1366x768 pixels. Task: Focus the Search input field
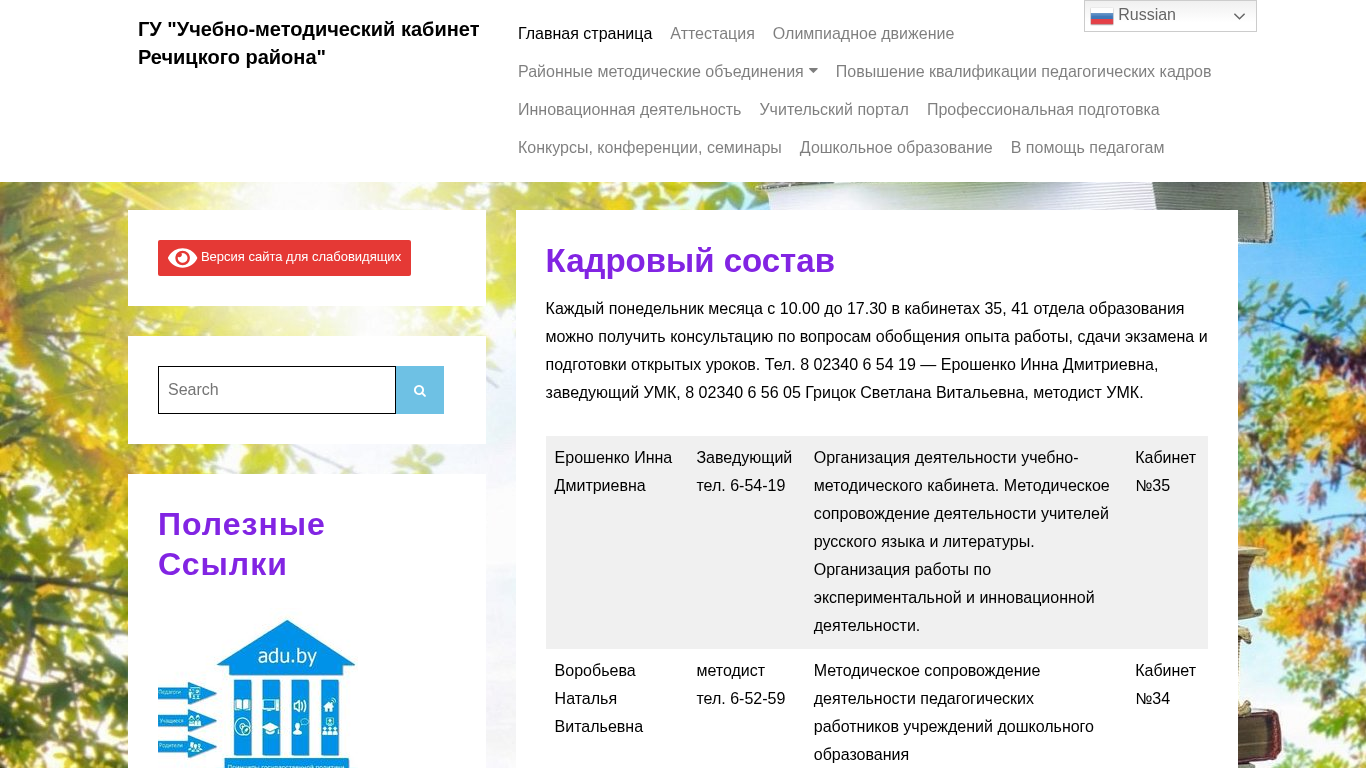pyautogui.click(x=277, y=390)
